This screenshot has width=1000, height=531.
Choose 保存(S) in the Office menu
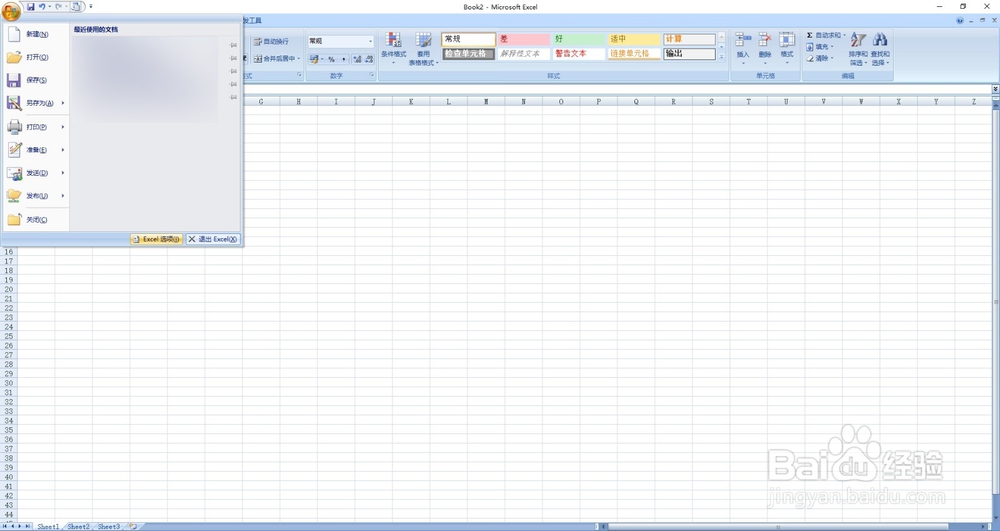[x=35, y=80]
